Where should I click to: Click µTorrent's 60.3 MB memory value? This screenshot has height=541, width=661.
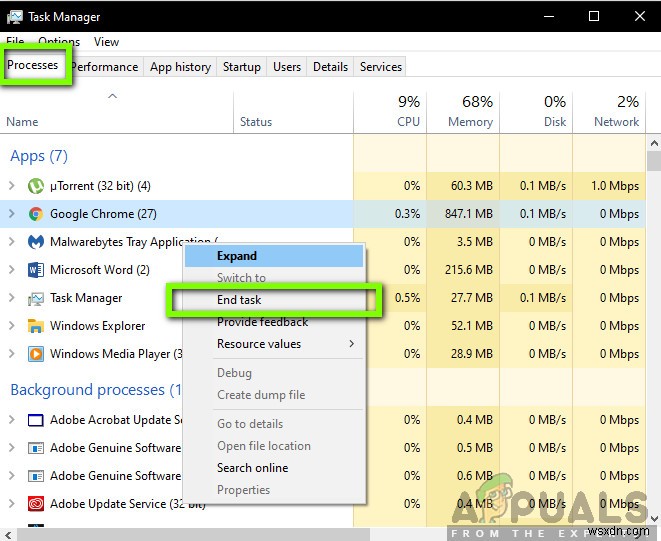pyautogui.click(x=472, y=186)
